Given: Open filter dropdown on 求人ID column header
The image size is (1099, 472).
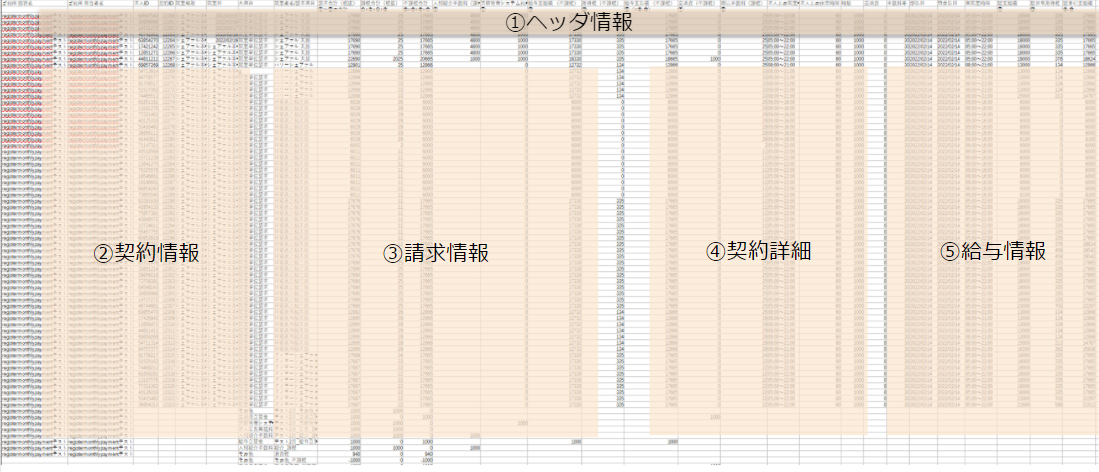Looking at the screenshot, I should click(154, 10).
